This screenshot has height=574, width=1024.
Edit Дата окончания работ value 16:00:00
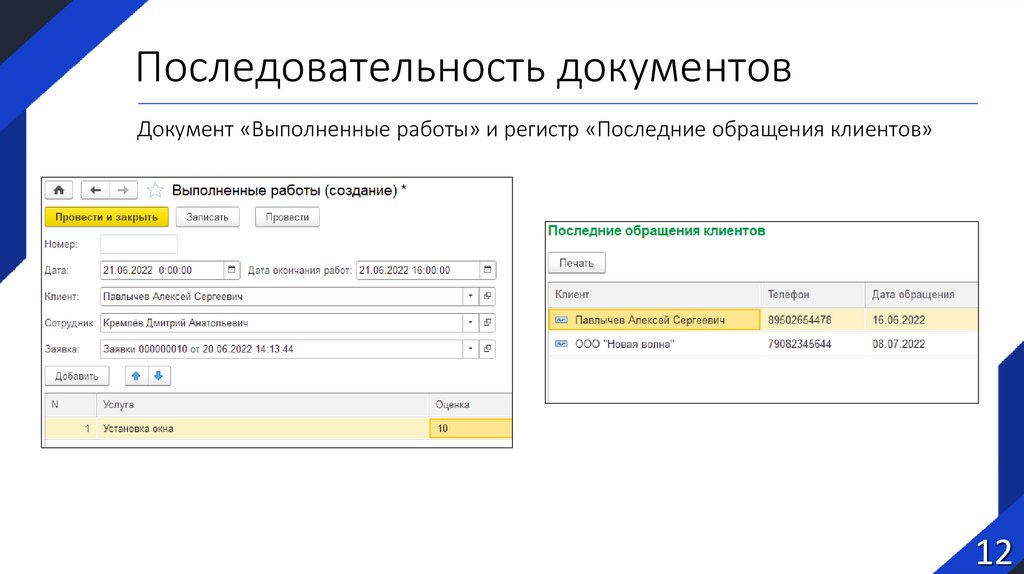(418, 270)
